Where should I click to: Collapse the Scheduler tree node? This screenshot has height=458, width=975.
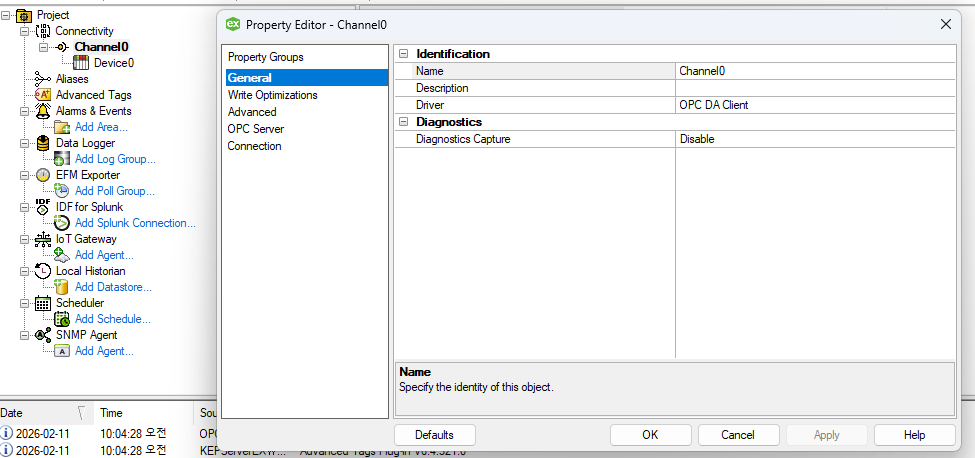click(24, 303)
